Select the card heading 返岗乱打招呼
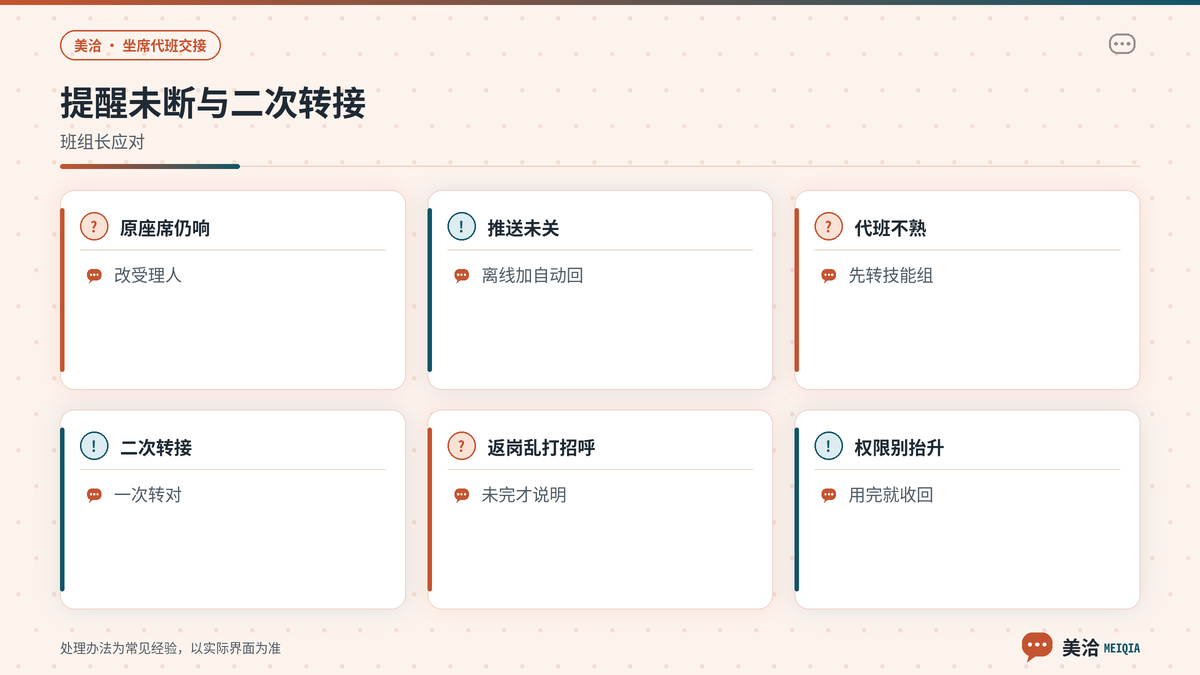The height and width of the screenshot is (675, 1200). click(x=541, y=448)
